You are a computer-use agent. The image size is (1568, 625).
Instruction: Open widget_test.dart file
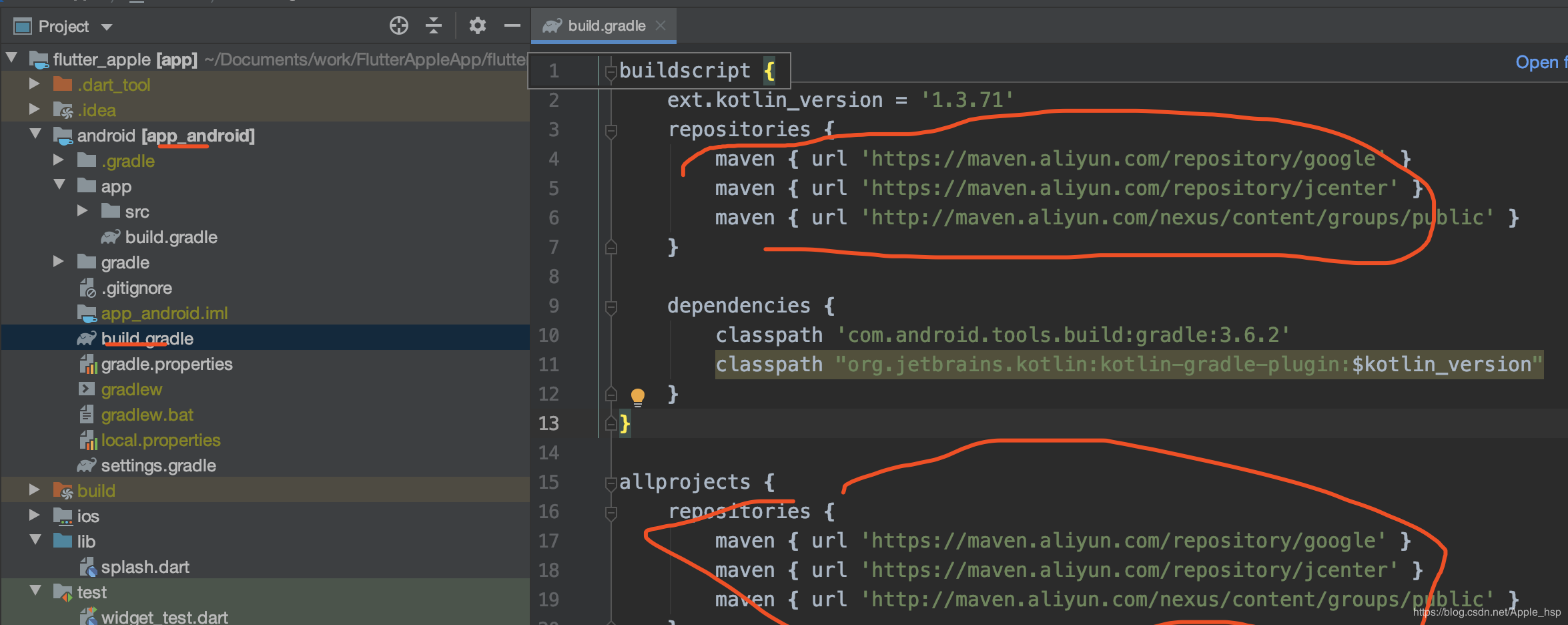[x=164, y=617]
